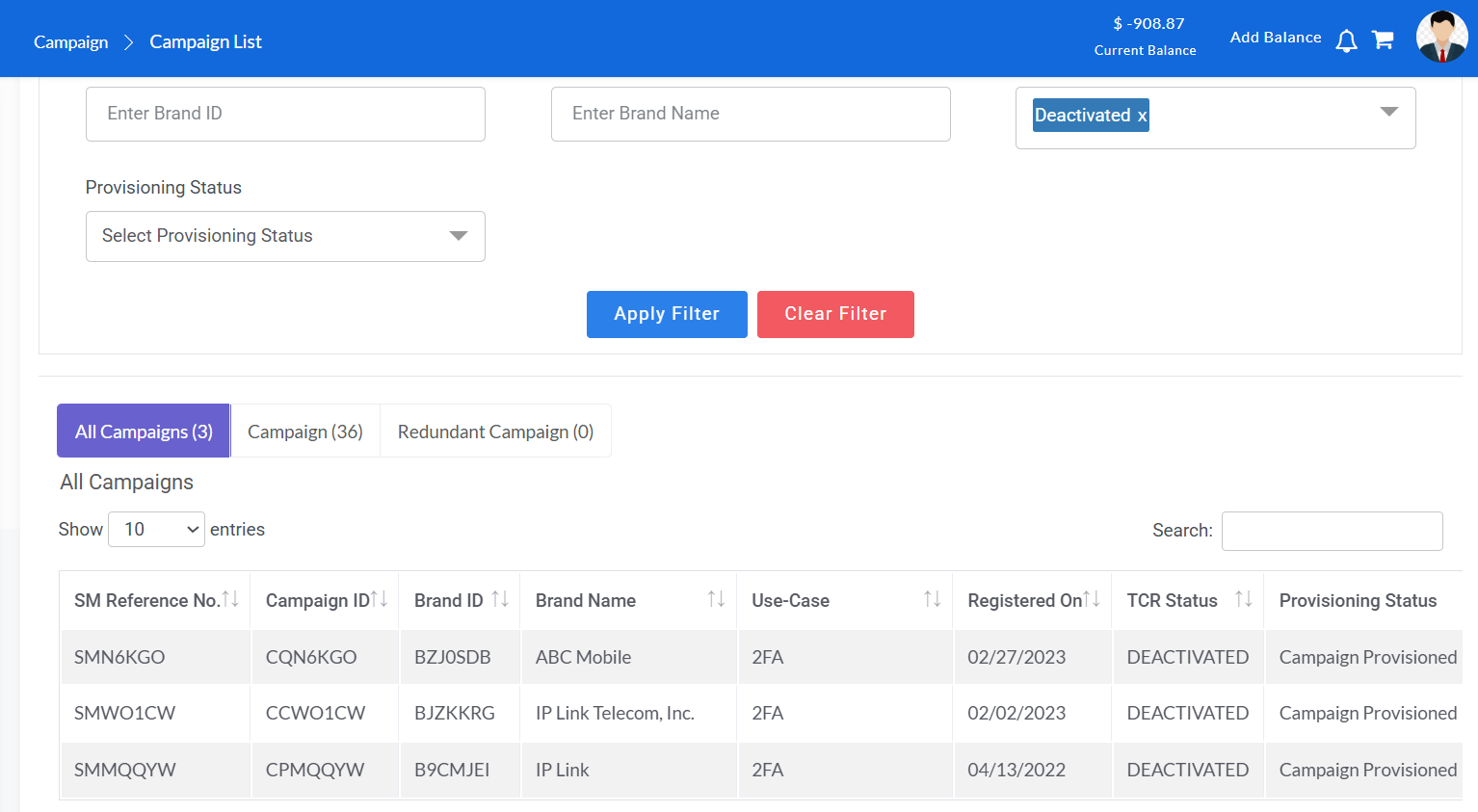Click the Apply Filter button

(667, 314)
